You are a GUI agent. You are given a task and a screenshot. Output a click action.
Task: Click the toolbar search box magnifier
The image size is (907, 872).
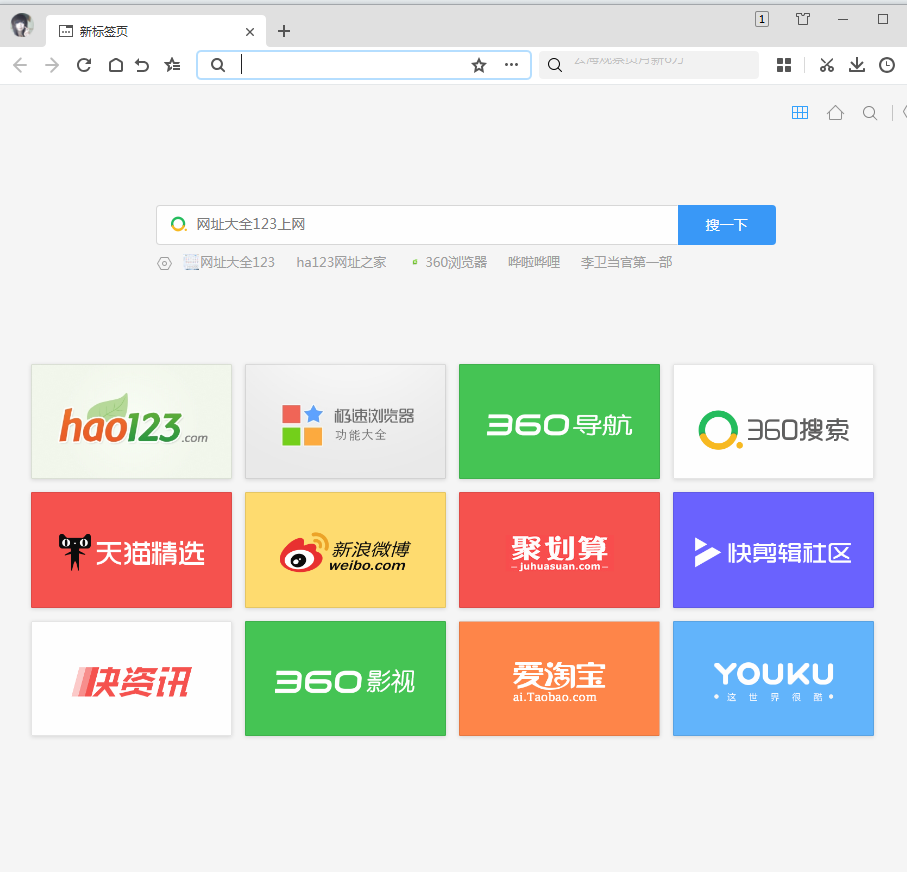point(555,65)
